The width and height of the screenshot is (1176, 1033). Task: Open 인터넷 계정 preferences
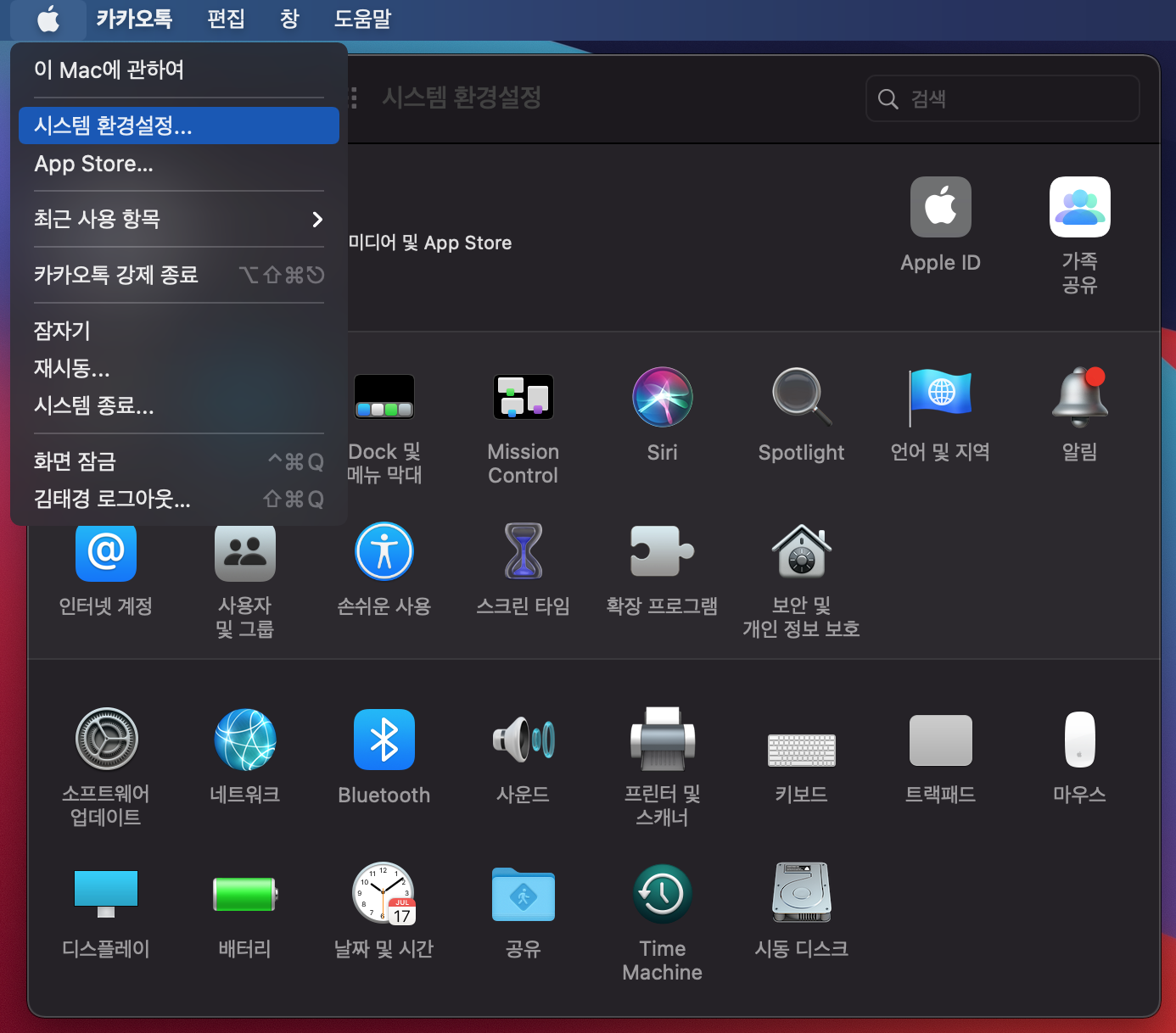click(x=106, y=569)
